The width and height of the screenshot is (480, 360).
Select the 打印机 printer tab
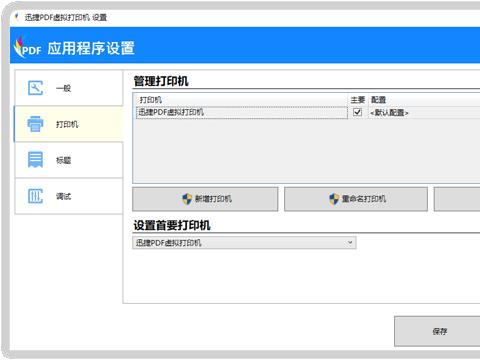click(x=68, y=124)
